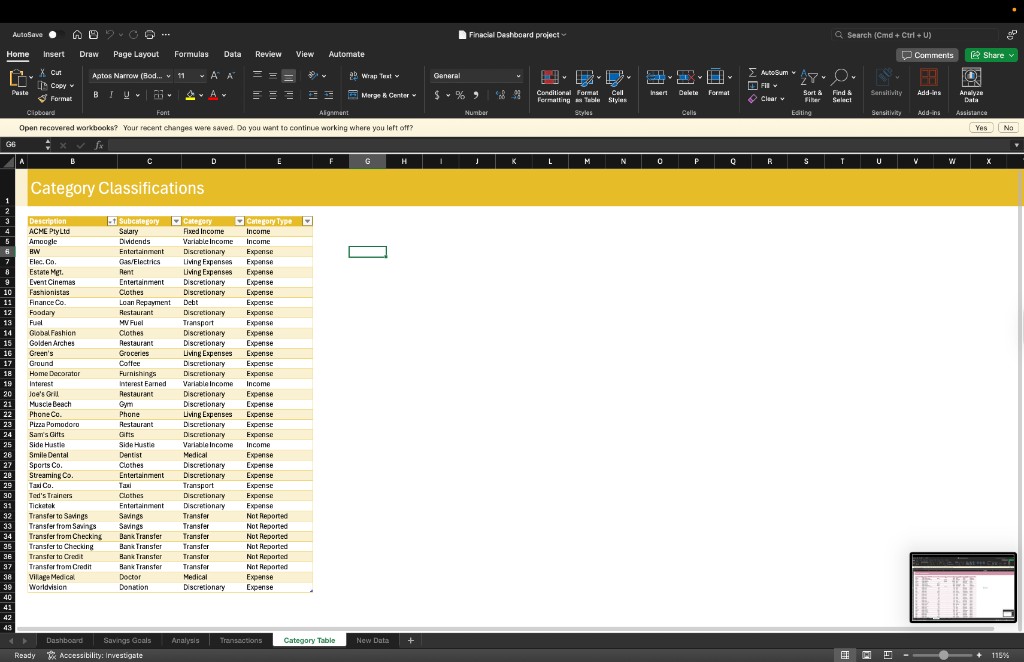
Task: Open the Subcategory column filter dropdown
Action: coord(176,221)
